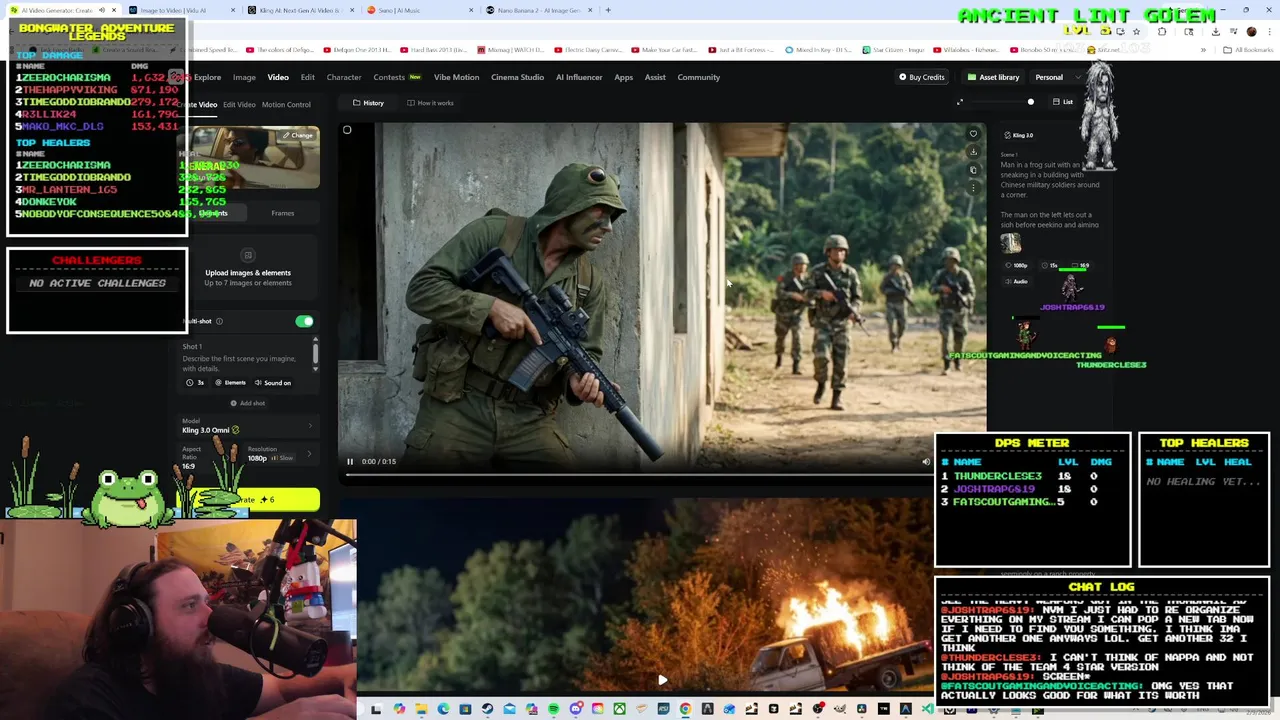The height and width of the screenshot is (720, 1280).
Task: Select the video with the circle checkbox
Action: (x=347, y=130)
